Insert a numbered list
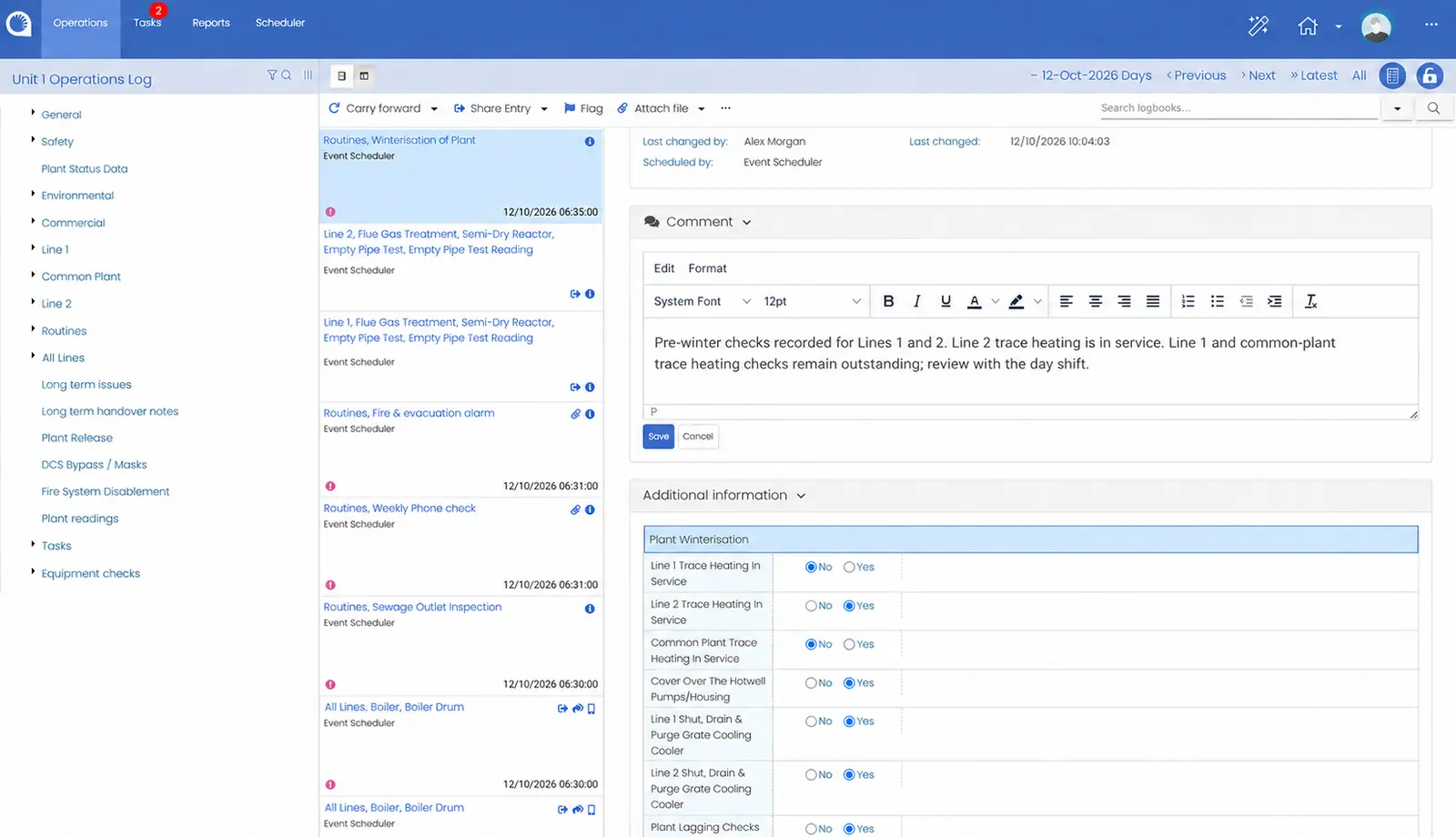The height and width of the screenshot is (837, 1456). (1188, 301)
